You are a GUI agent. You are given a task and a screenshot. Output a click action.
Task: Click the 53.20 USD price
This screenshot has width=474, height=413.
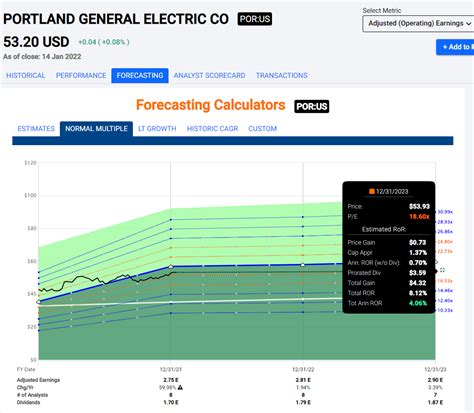tap(36, 42)
